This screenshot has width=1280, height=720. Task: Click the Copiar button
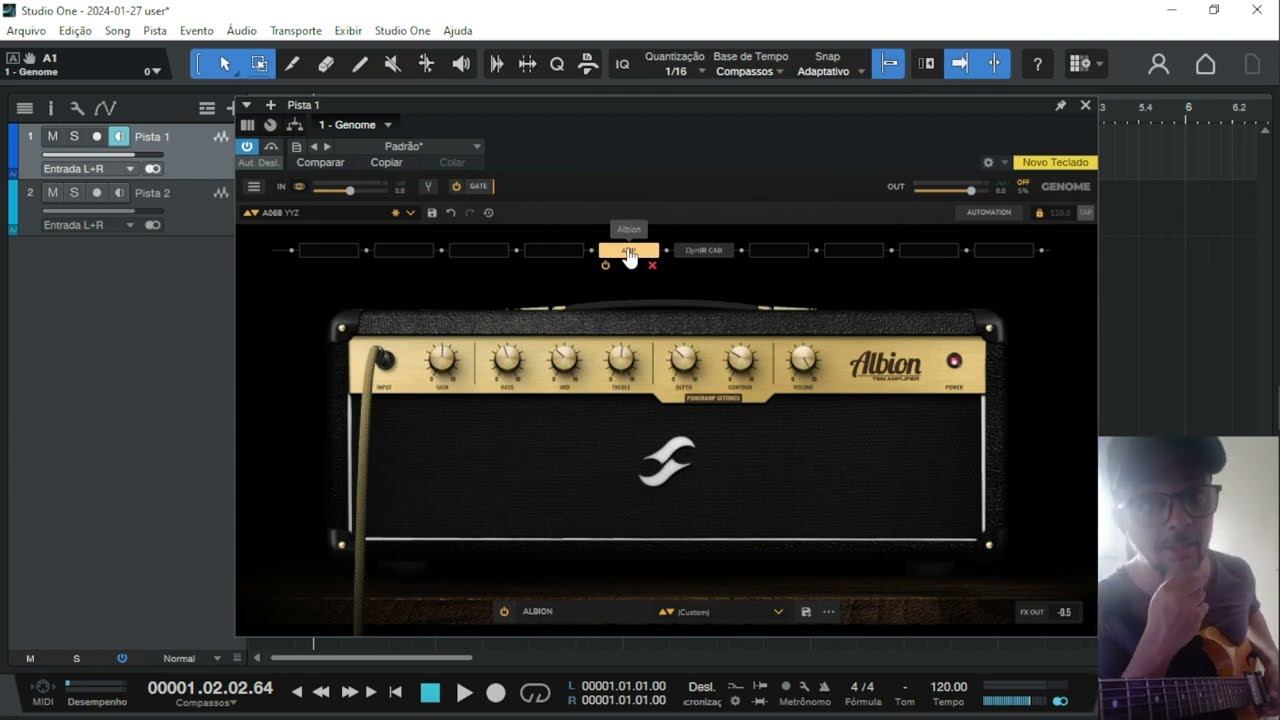pos(386,163)
